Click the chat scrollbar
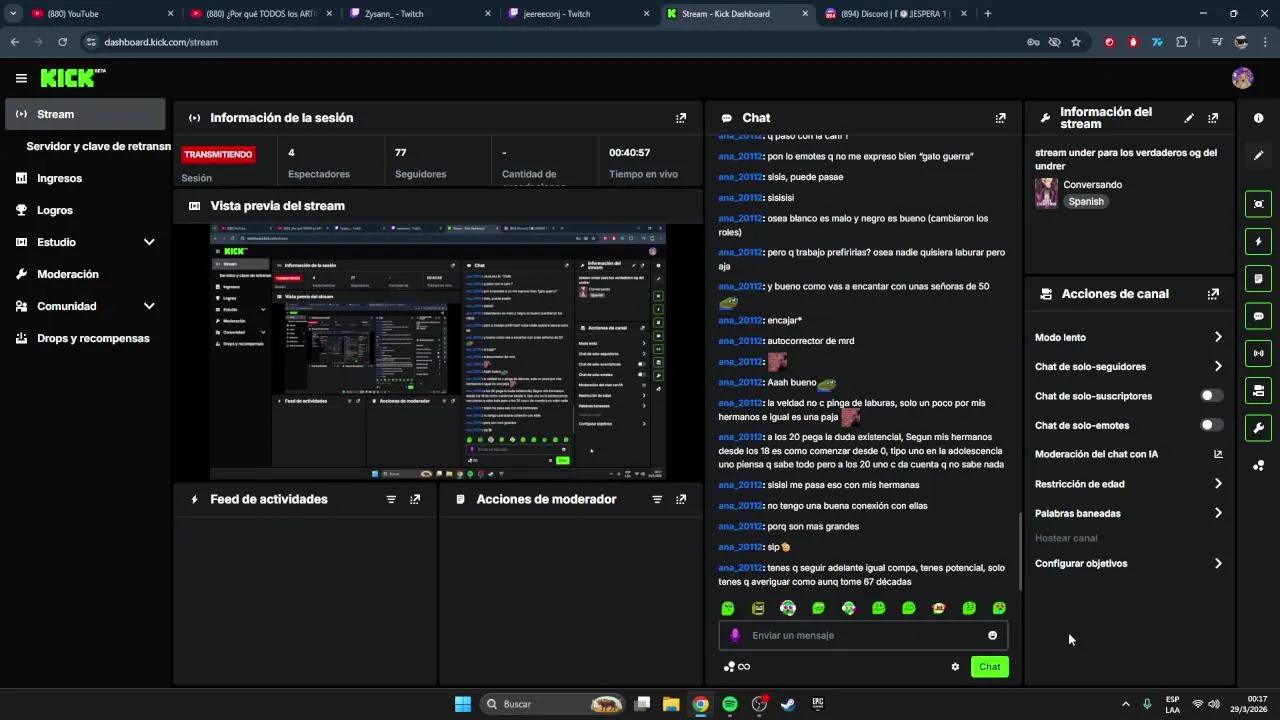This screenshot has height=720, width=1280. click(1019, 552)
